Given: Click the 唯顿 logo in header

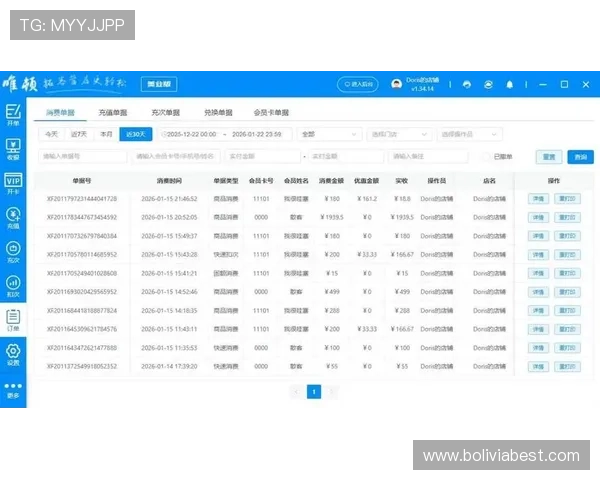Looking at the screenshot, I should 20,83.
